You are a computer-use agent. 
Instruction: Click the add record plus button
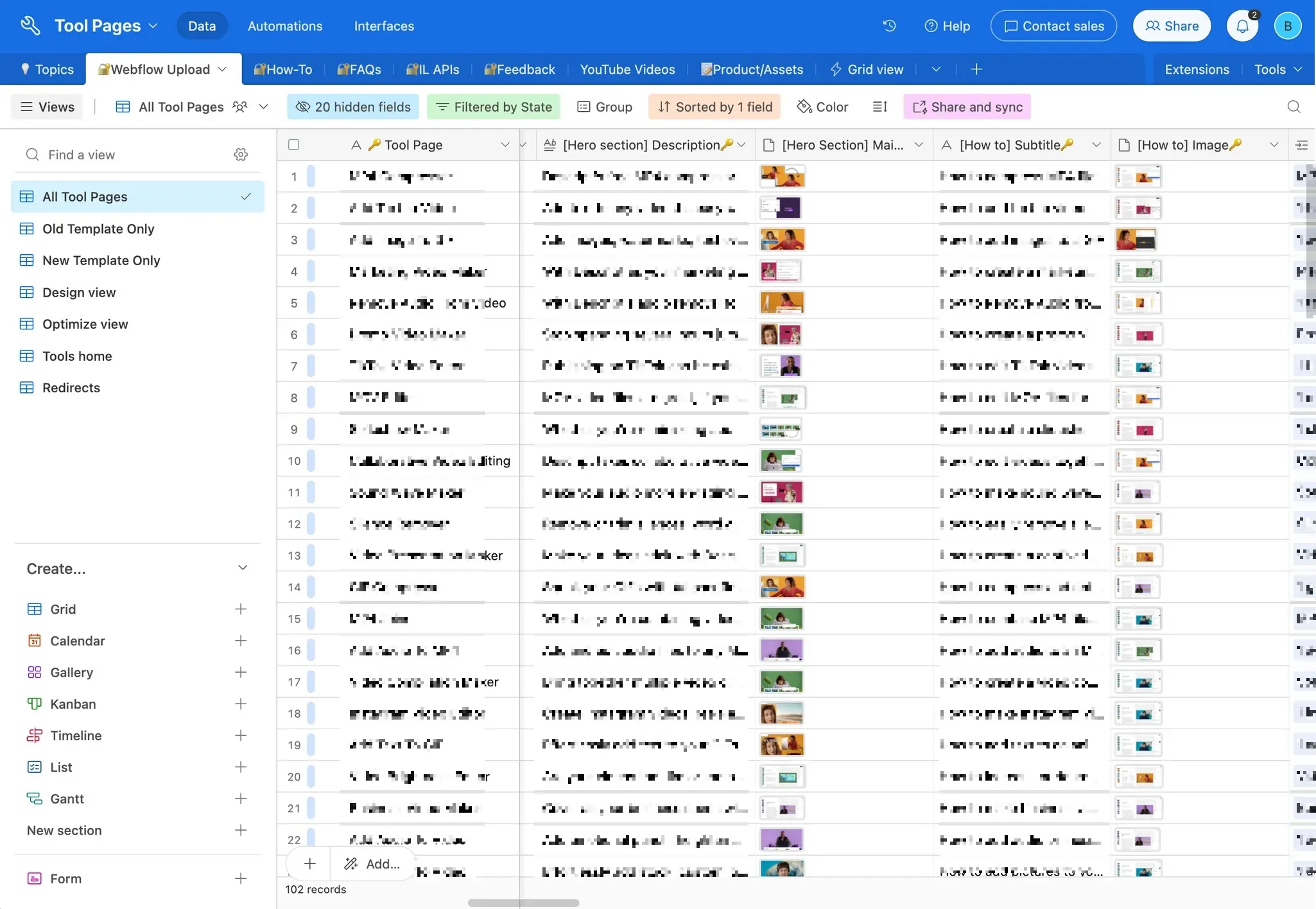pos(309,863)
